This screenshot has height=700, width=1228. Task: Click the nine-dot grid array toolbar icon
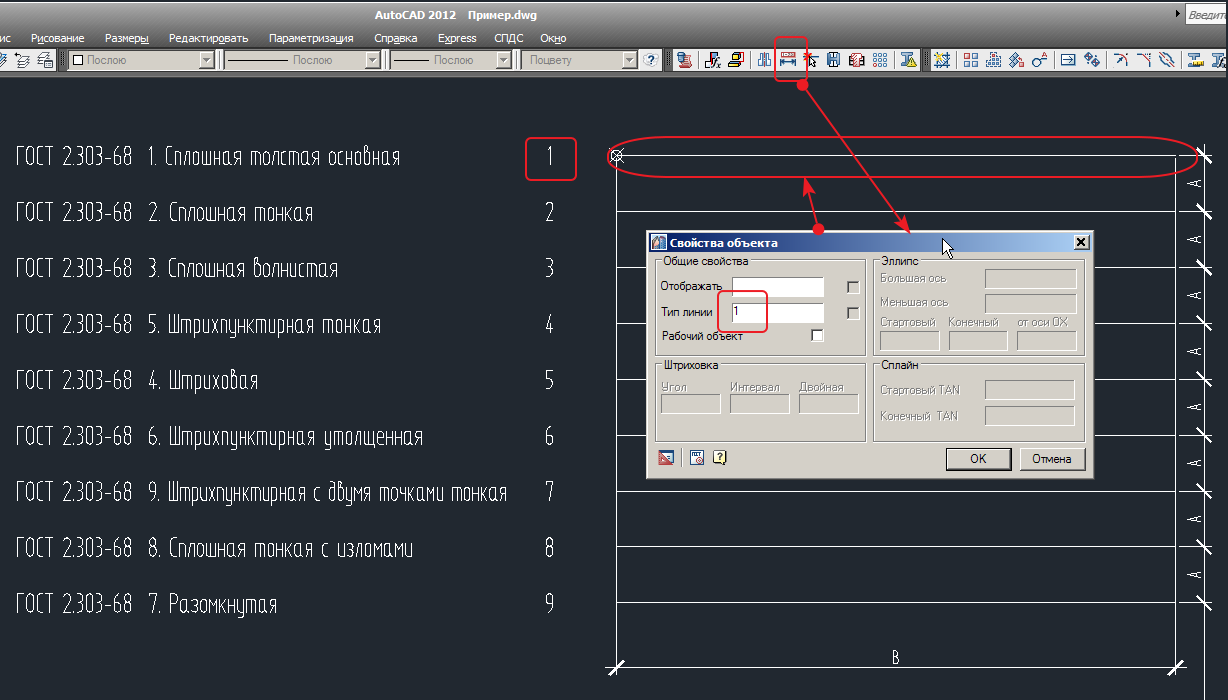coord(880,60)
